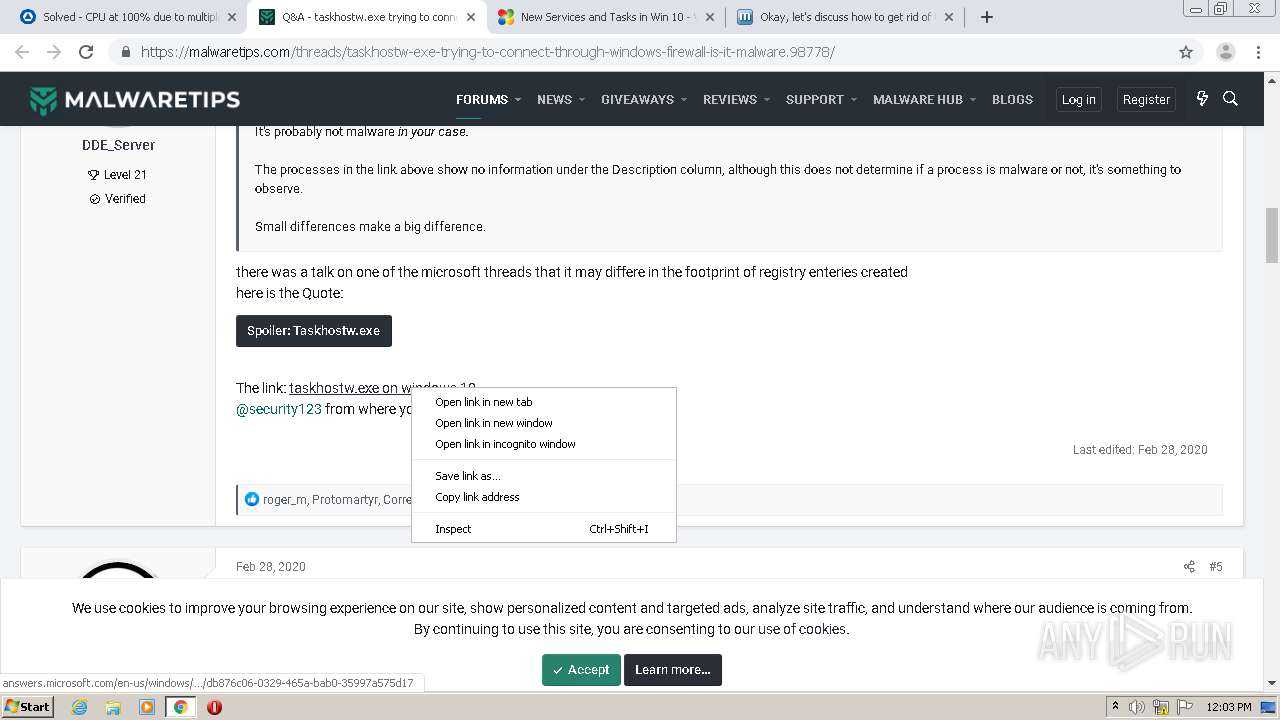Expand the SUPPORT dropdown arrow
Screen dimensions: 1280x720
(854, 100)
